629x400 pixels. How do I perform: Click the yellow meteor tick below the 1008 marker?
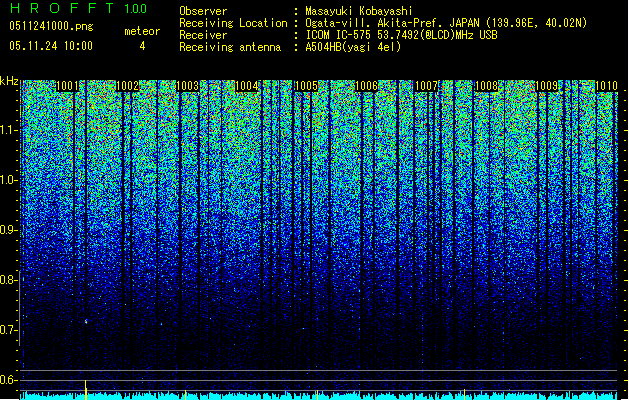465,394
